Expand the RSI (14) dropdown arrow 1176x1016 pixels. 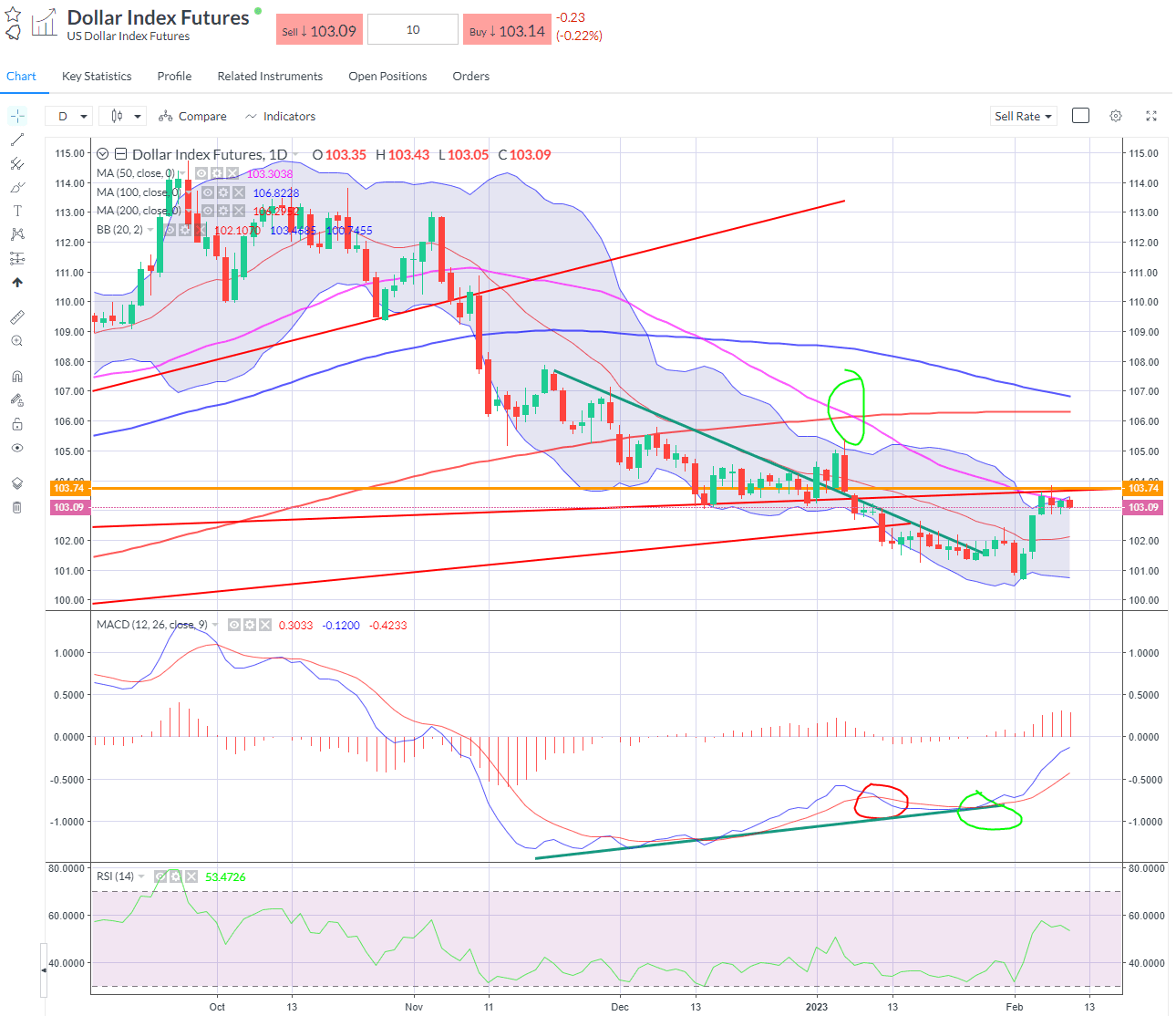141,876
